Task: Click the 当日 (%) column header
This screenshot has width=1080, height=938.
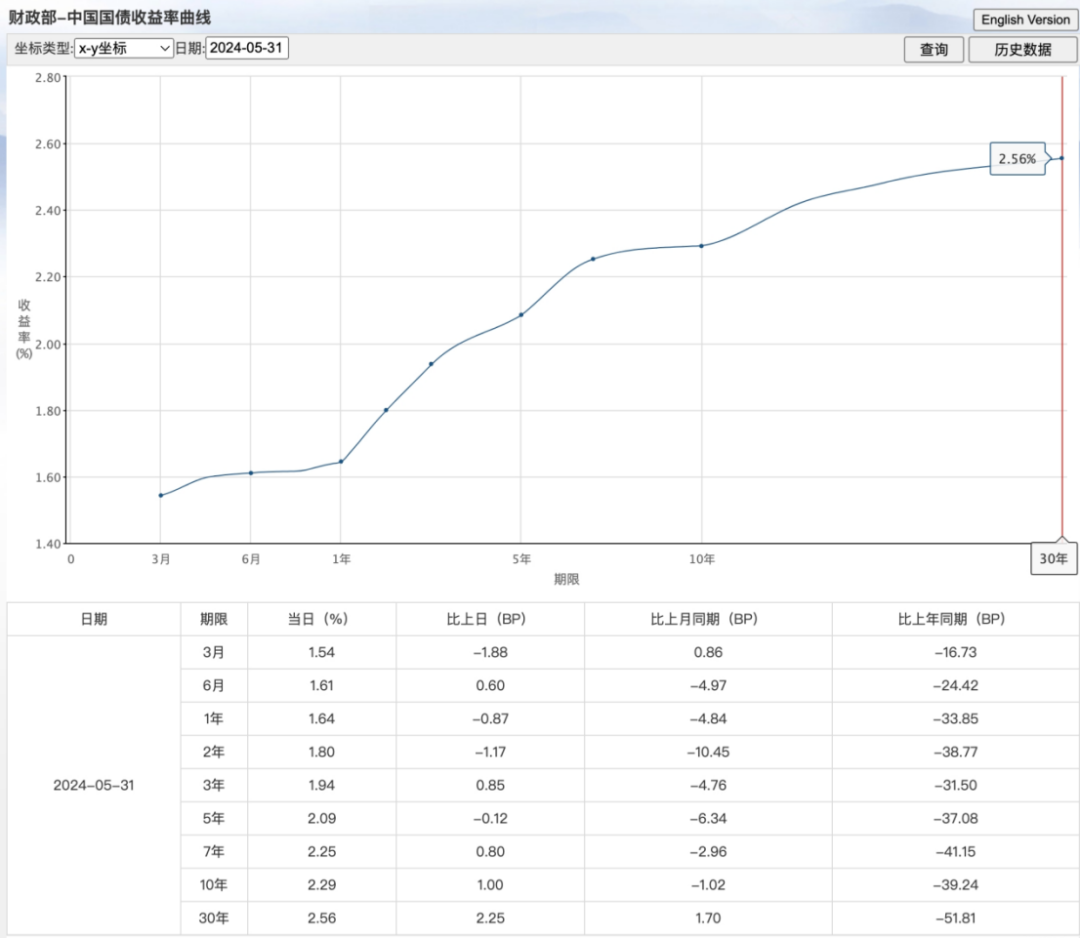Action: pyautogui.click(x=321, y=619)
